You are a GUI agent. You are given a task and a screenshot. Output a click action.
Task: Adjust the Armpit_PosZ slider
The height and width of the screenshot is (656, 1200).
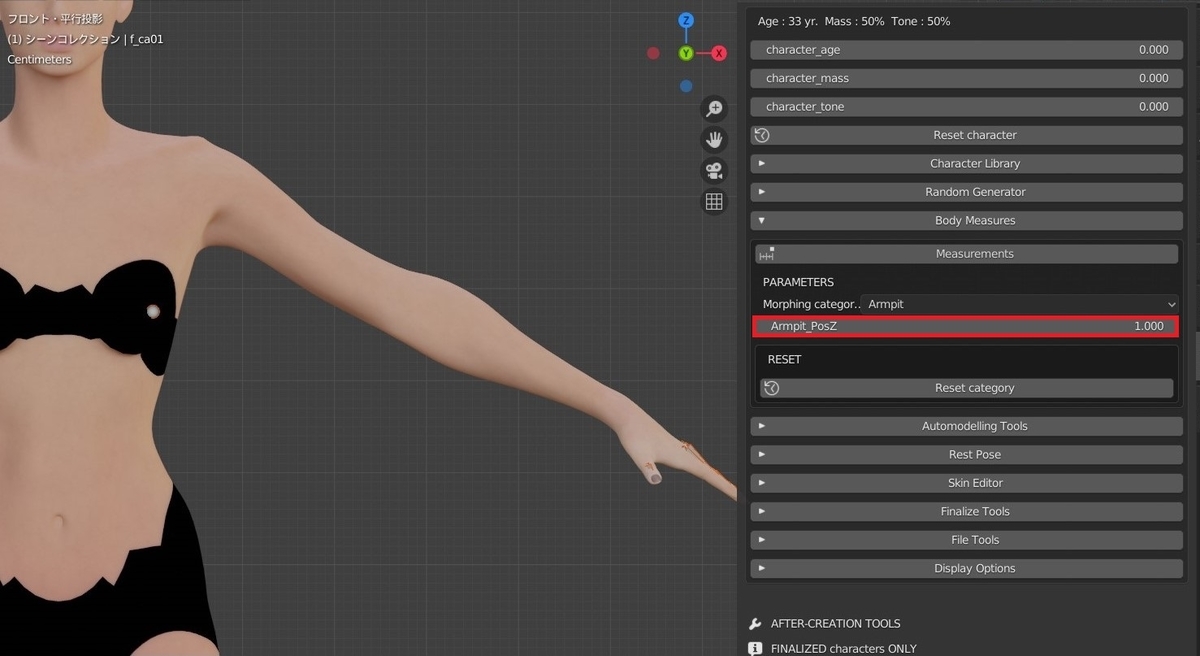point(966,326)
